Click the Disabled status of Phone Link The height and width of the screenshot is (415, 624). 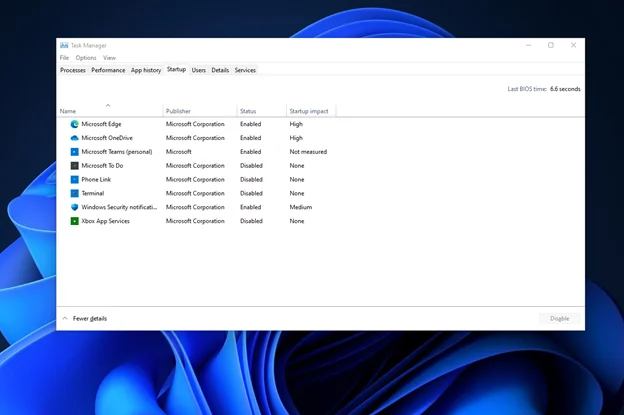tap(251, 179)
